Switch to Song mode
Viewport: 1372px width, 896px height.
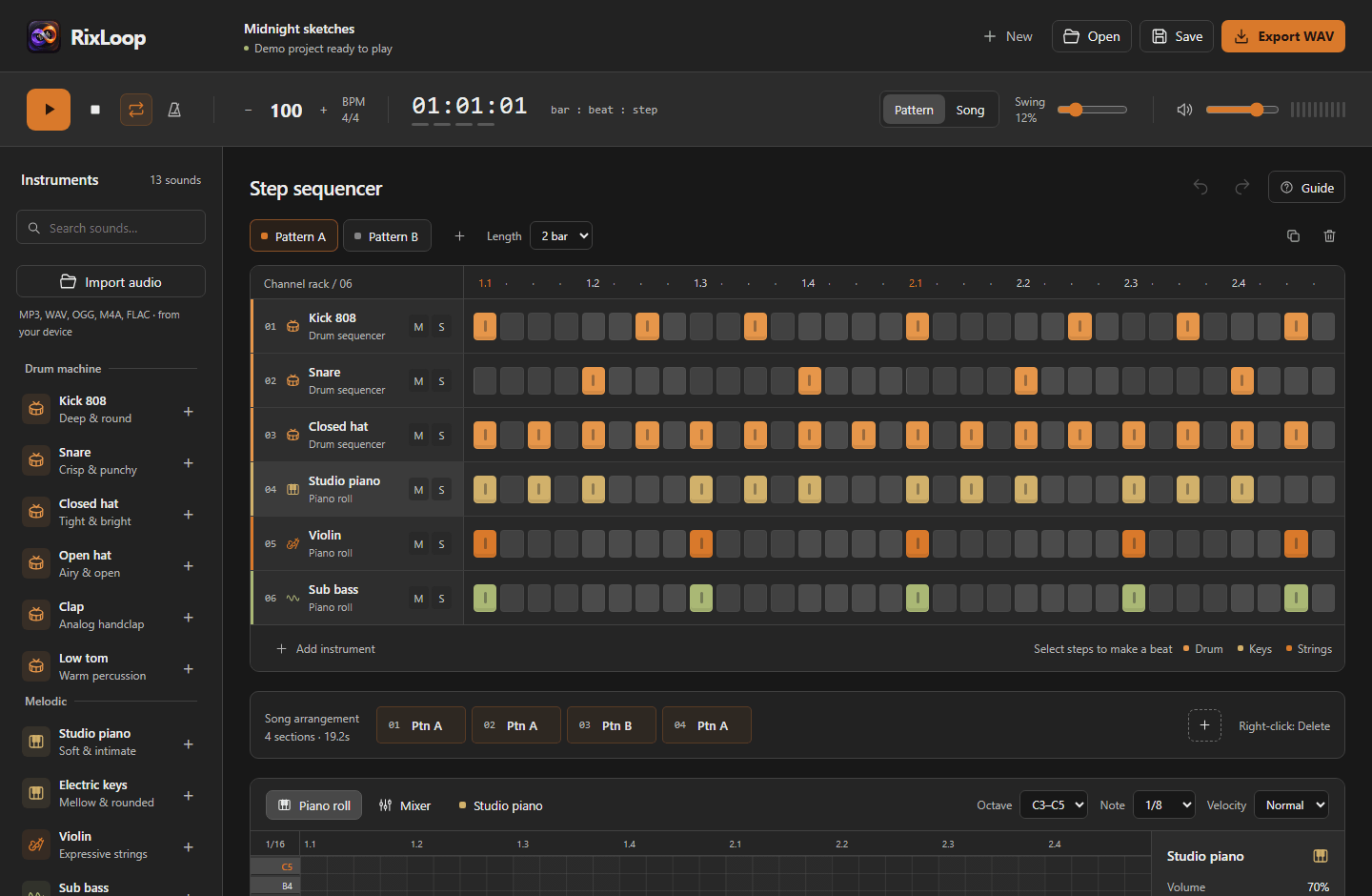[x=970, y=110]
